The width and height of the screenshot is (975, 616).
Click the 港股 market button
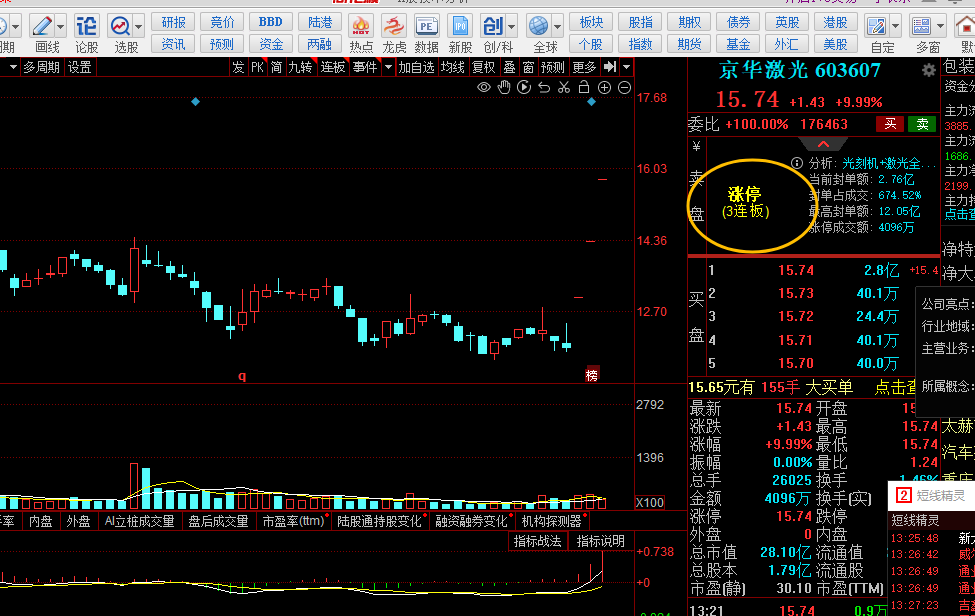tap(835, 22)
